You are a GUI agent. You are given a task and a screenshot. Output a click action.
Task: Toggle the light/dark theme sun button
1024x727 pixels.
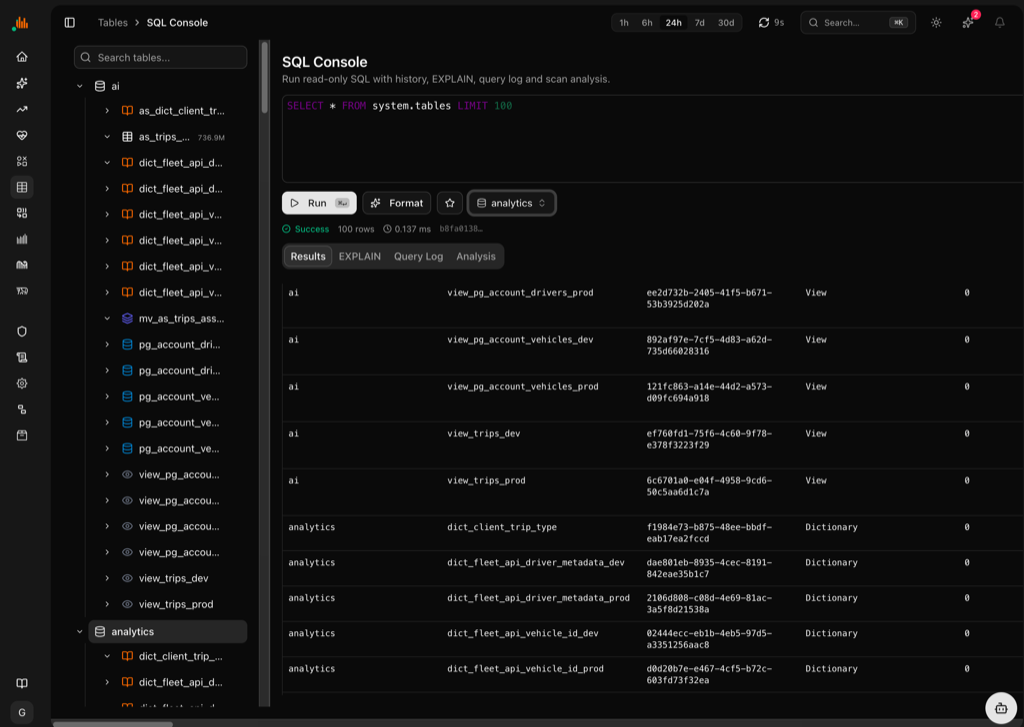point(936,23)
